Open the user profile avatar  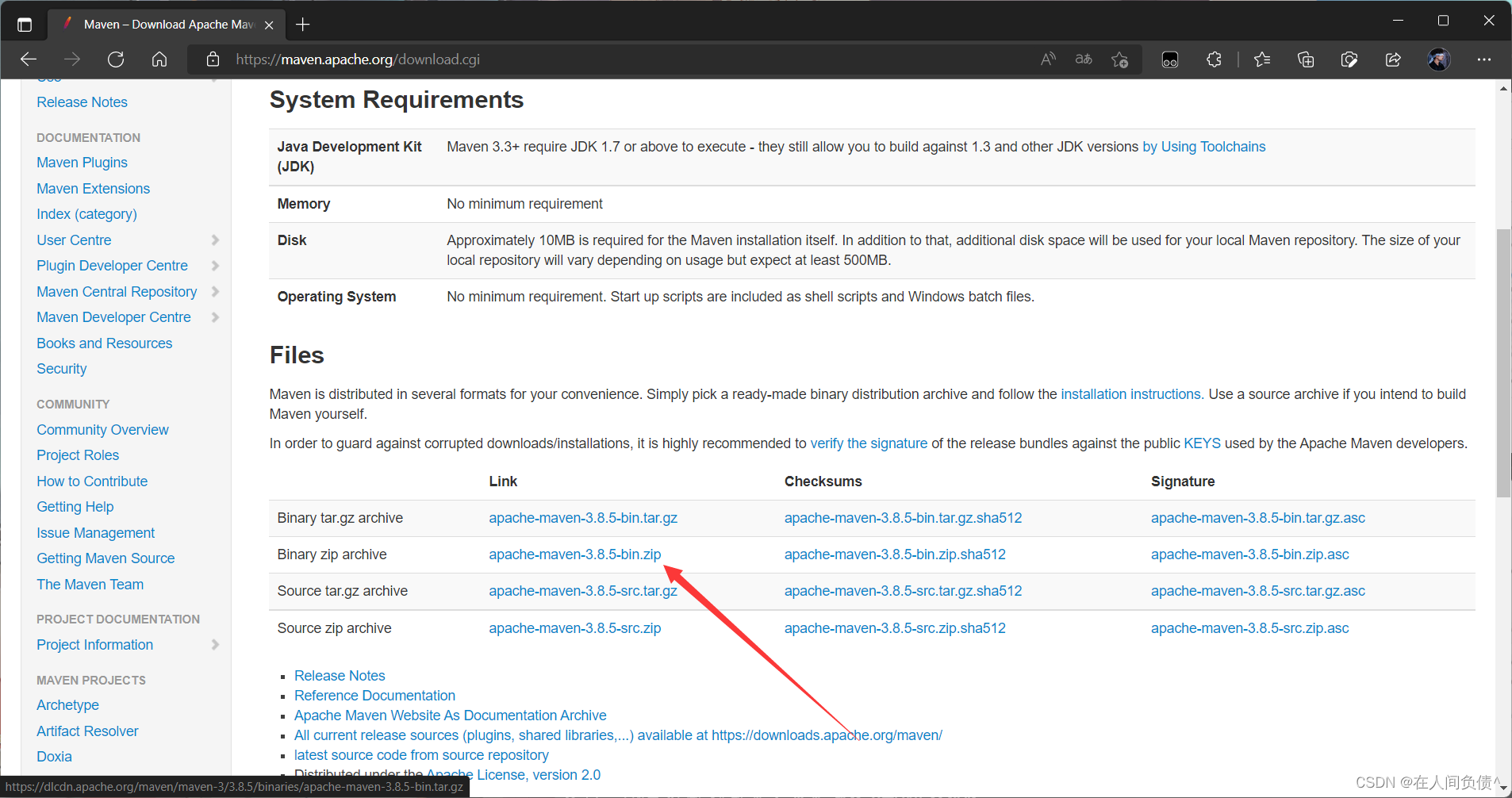tap(1439, 59)
